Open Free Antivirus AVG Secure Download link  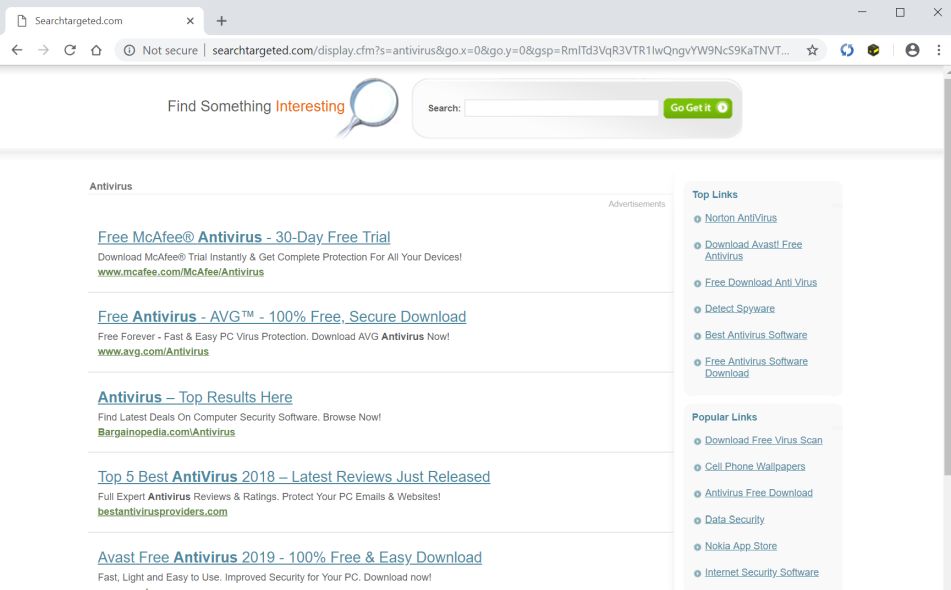click(282, 317)
